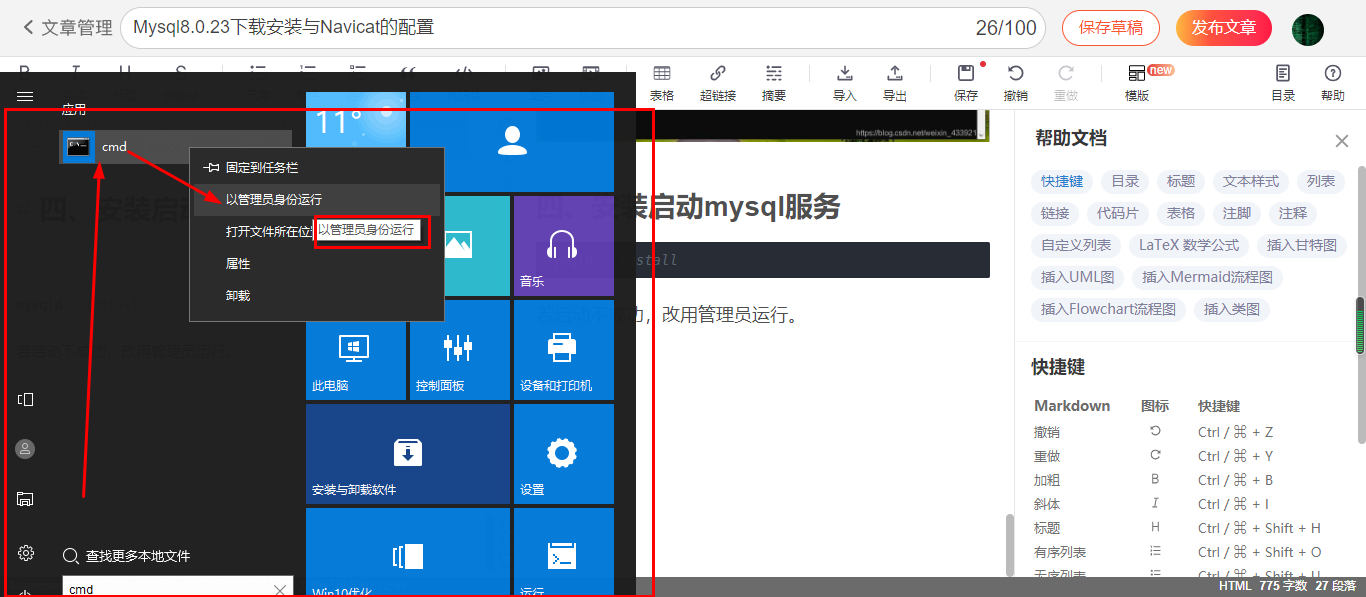This screenshot has height=597, width=1366.
Task: Close the 帮助文档 help panel
Action: point(1342,141)
